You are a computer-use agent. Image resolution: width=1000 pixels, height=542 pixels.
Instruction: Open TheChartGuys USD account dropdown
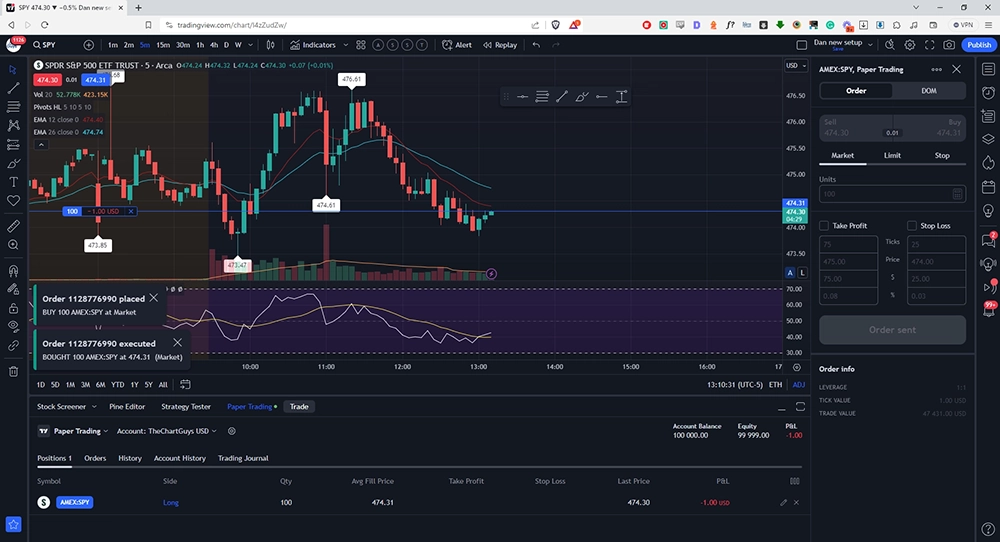pos(166,431)
